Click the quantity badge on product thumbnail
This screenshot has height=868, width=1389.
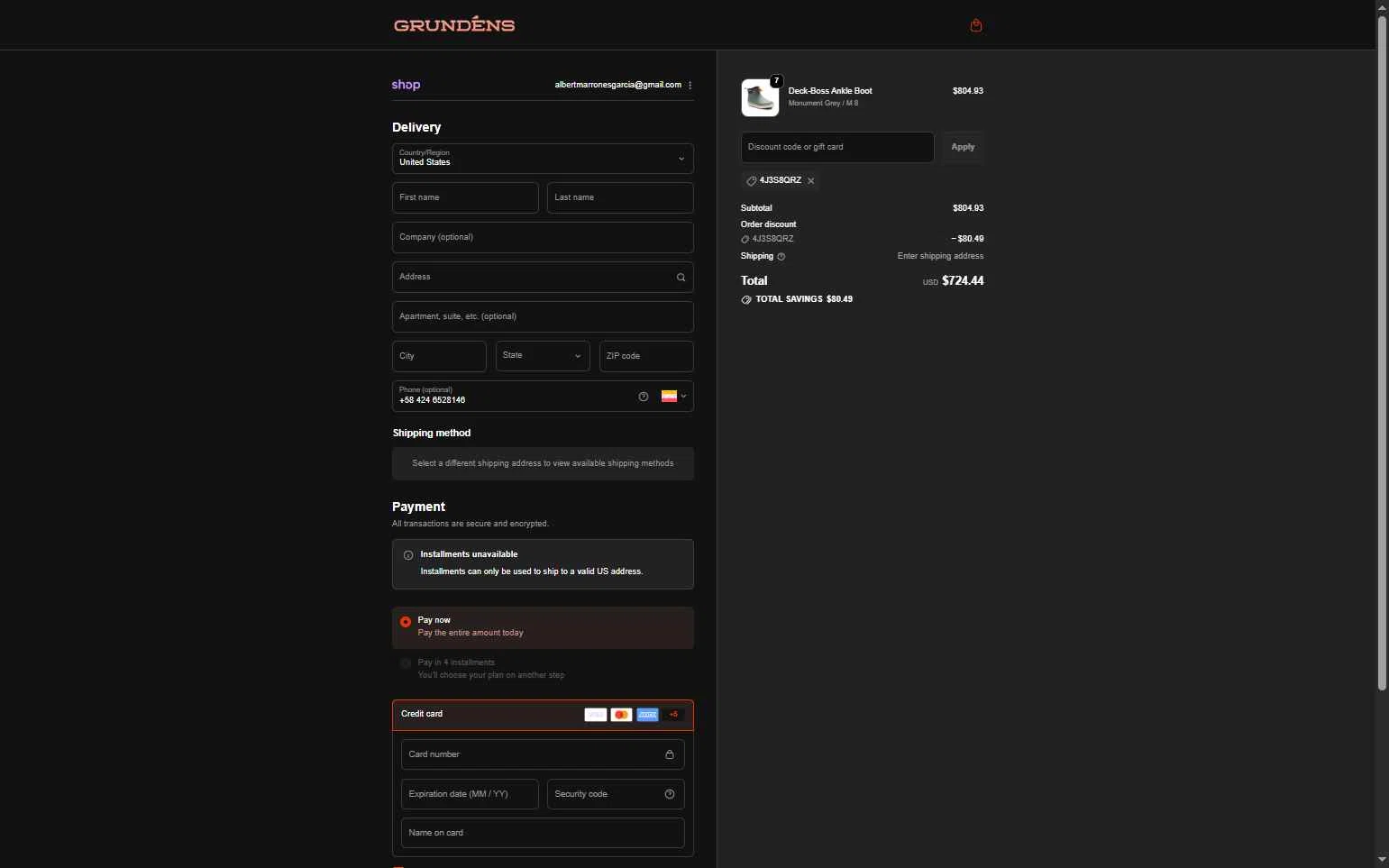[x=776, y=81]
